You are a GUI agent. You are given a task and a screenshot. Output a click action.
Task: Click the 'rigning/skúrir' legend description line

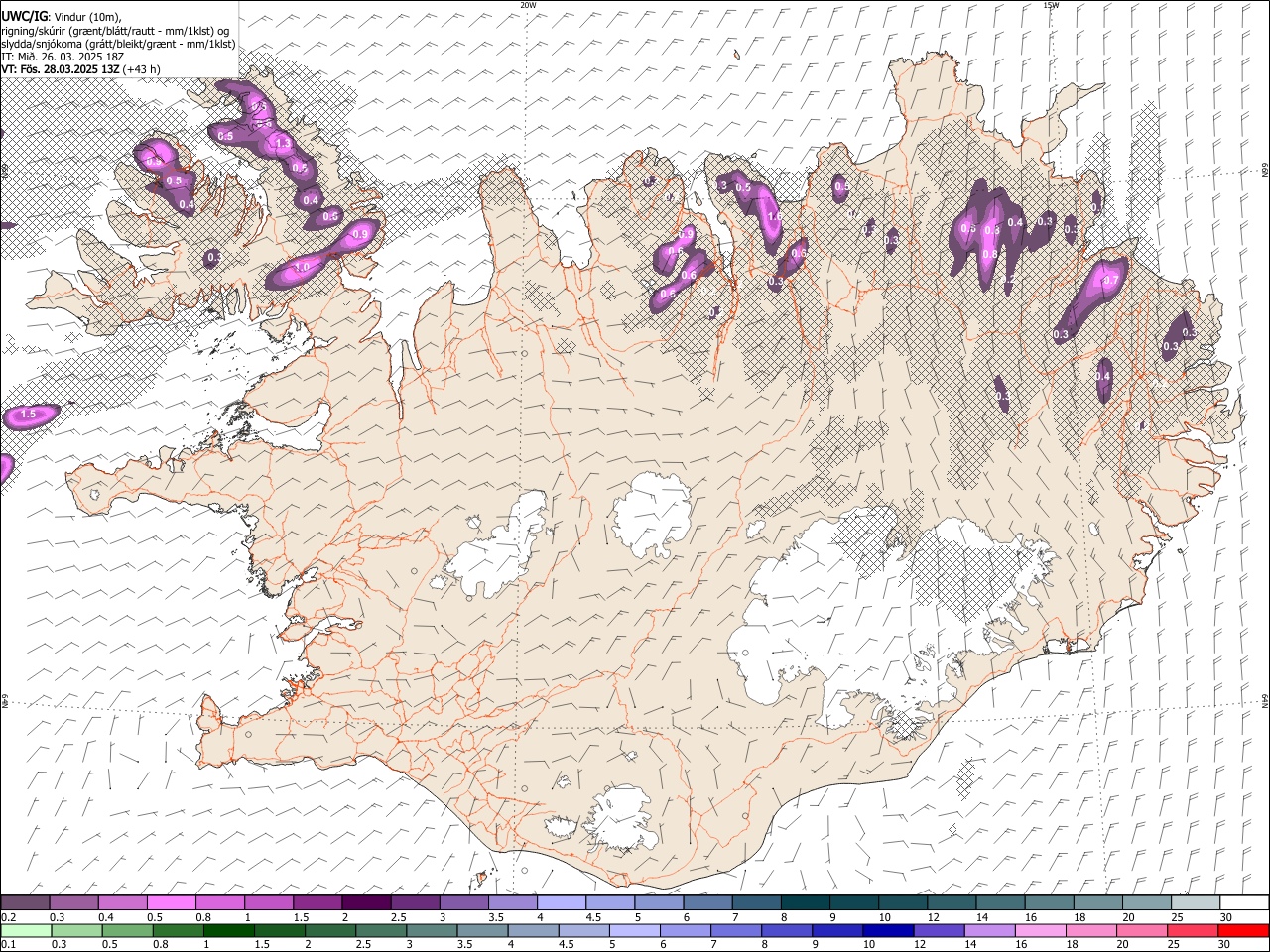[x=116, y=31]
